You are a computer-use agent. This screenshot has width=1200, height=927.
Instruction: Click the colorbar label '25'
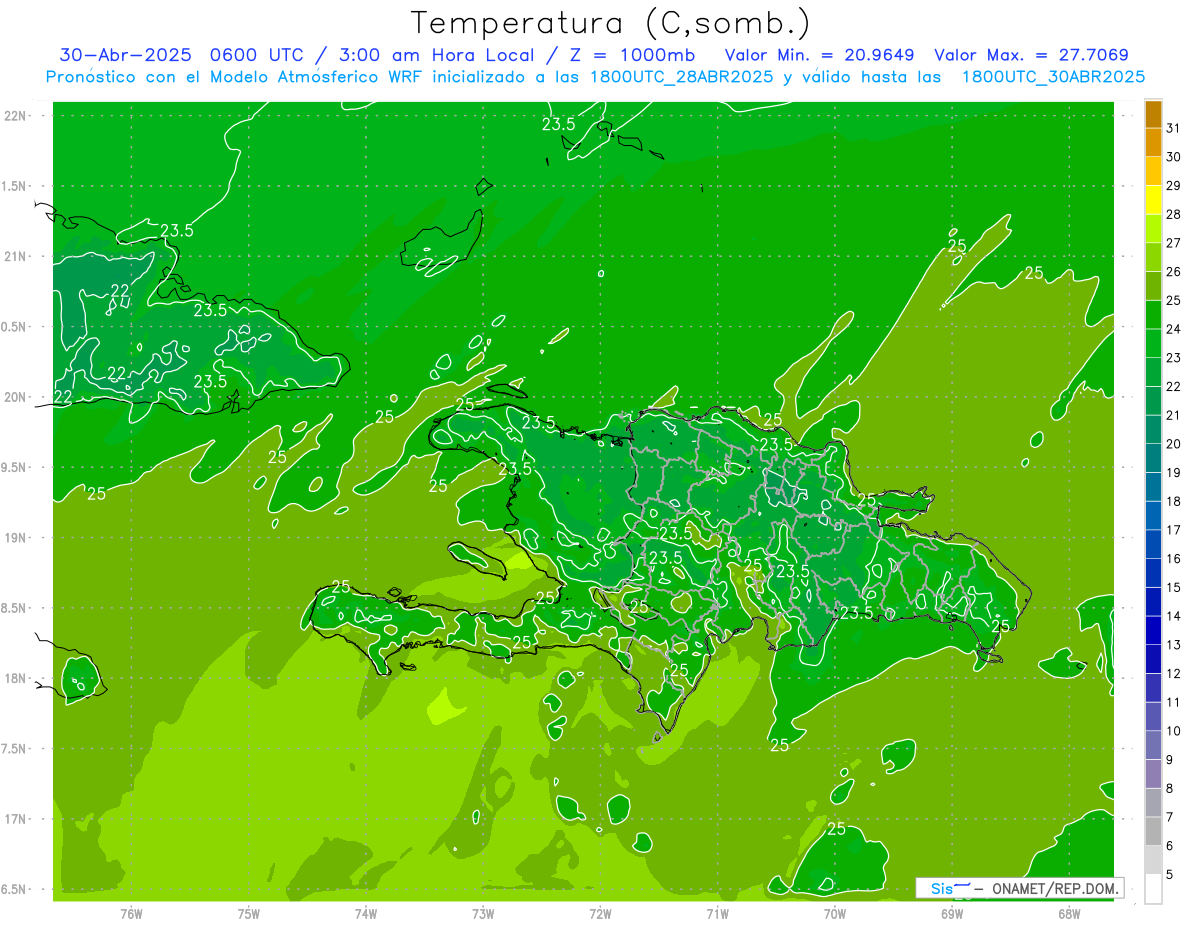tap(1173, 300)
